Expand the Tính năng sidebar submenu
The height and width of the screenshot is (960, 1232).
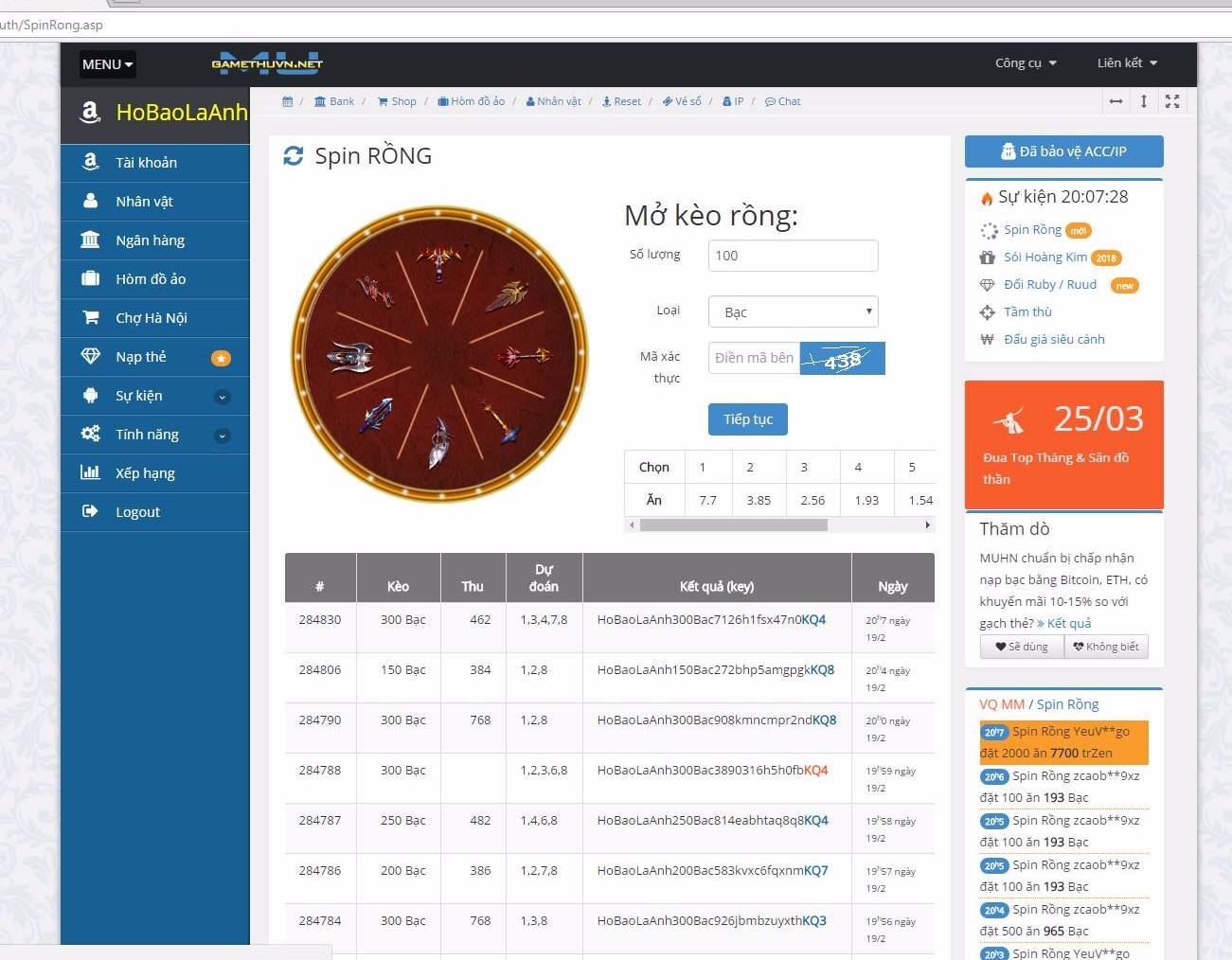[x=155, y=435]
